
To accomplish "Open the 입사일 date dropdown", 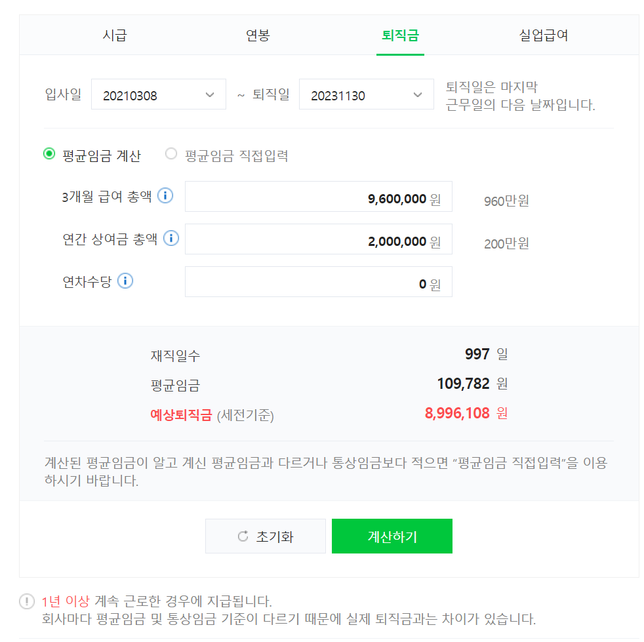I will point(158,95).
